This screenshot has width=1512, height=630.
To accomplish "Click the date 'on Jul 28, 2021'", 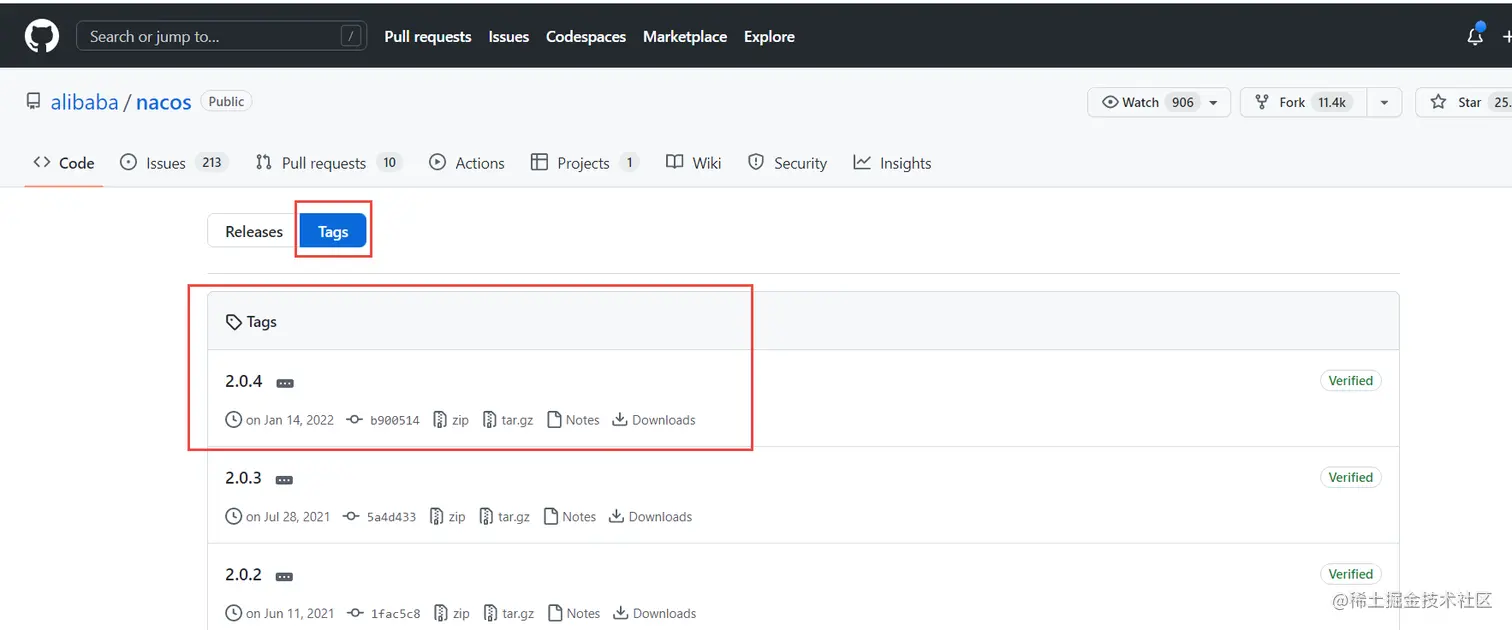I will coord(288,517).
